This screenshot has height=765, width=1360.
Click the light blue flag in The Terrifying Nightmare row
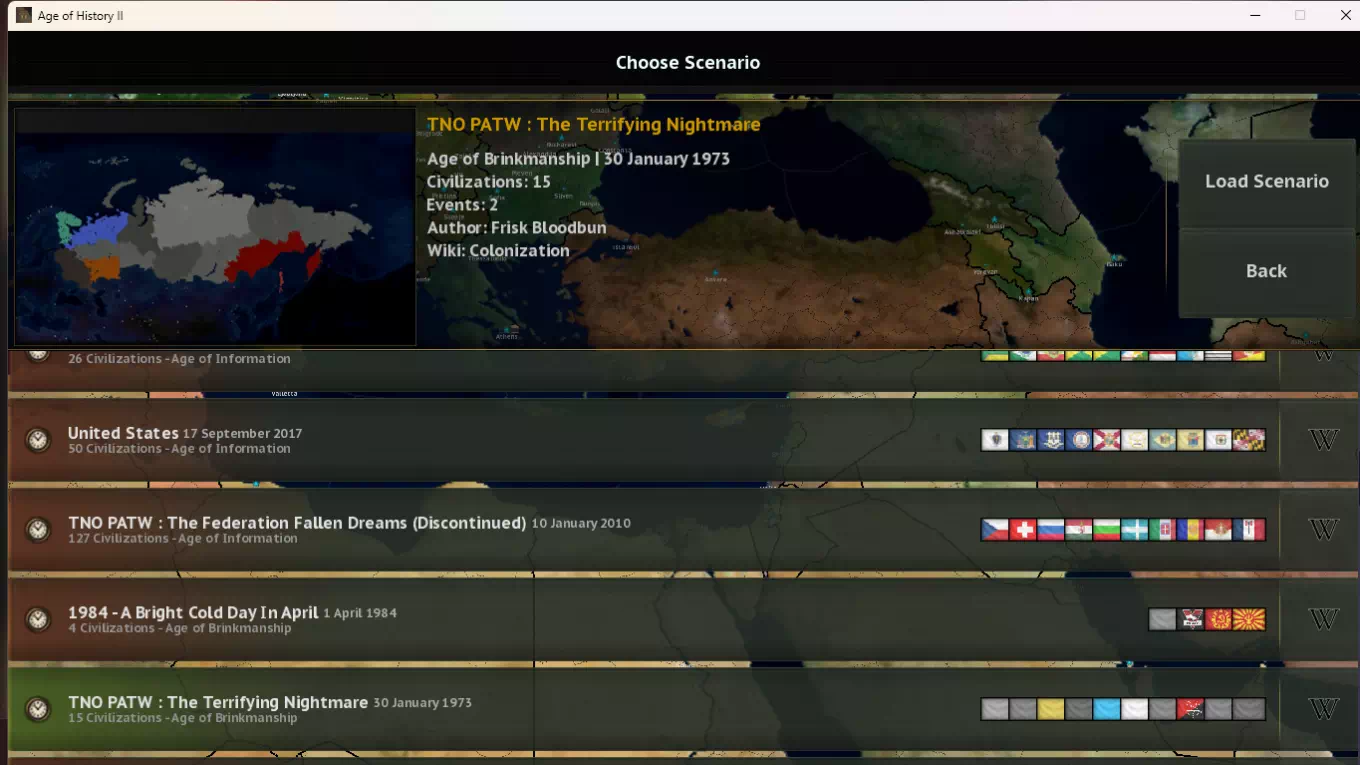coord(1107,709)
